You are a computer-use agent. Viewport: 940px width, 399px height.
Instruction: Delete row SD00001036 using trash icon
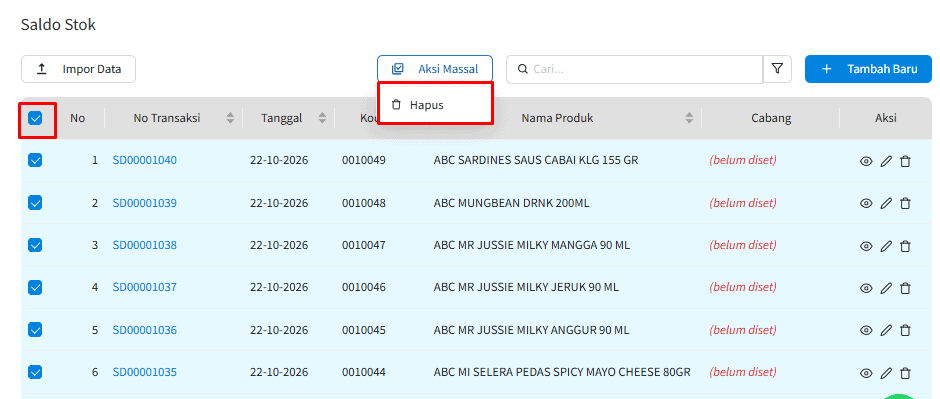click(905, 331)
